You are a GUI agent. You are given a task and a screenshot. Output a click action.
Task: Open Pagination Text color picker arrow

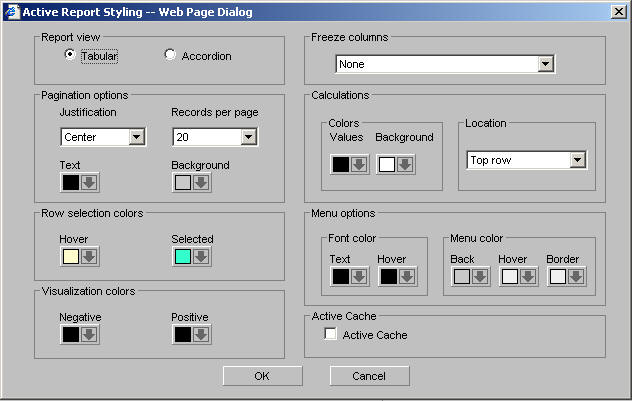click(89, 182)
